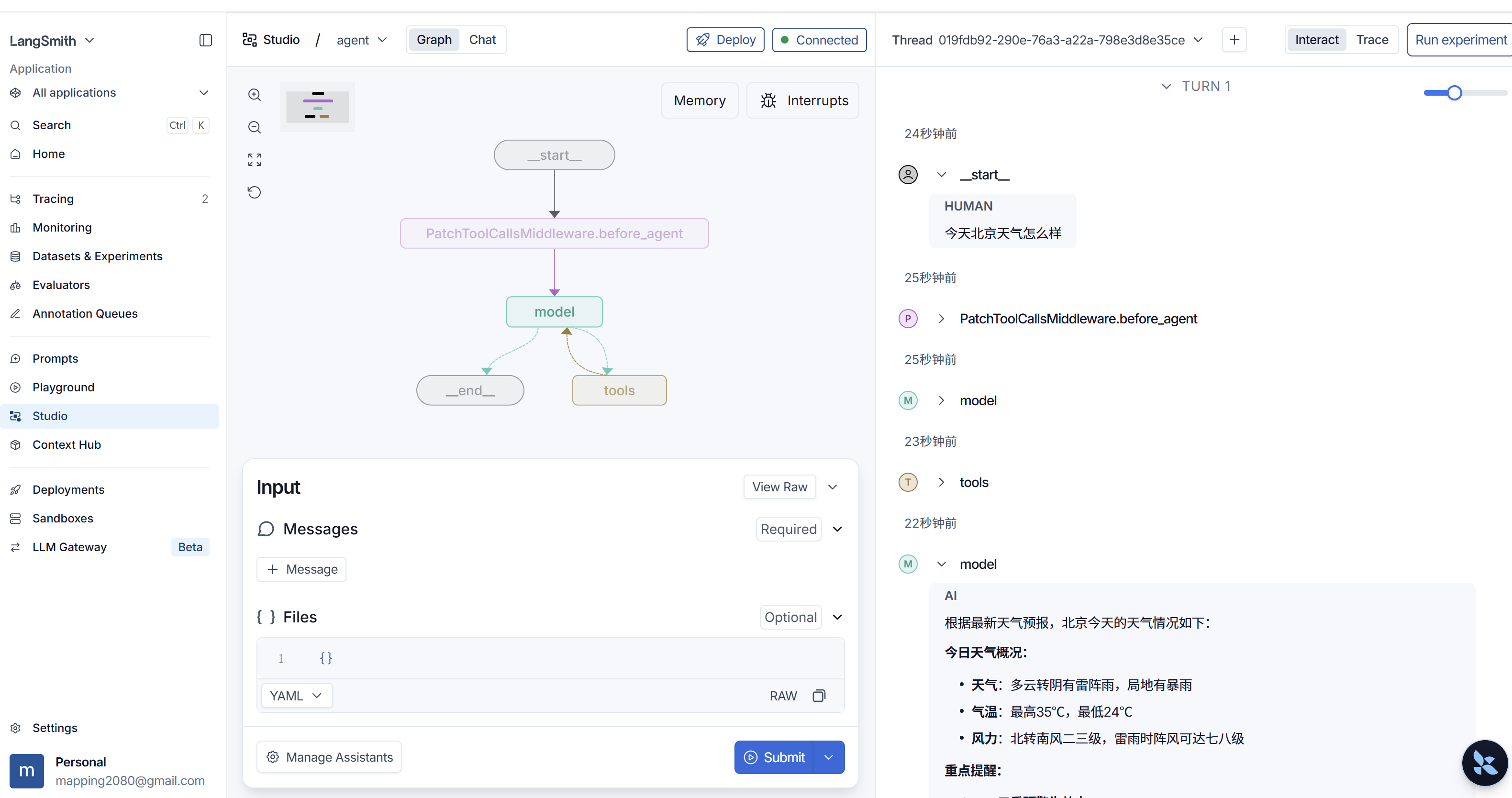
Task: Open the Personal account profile
Action: pos(109,771)
